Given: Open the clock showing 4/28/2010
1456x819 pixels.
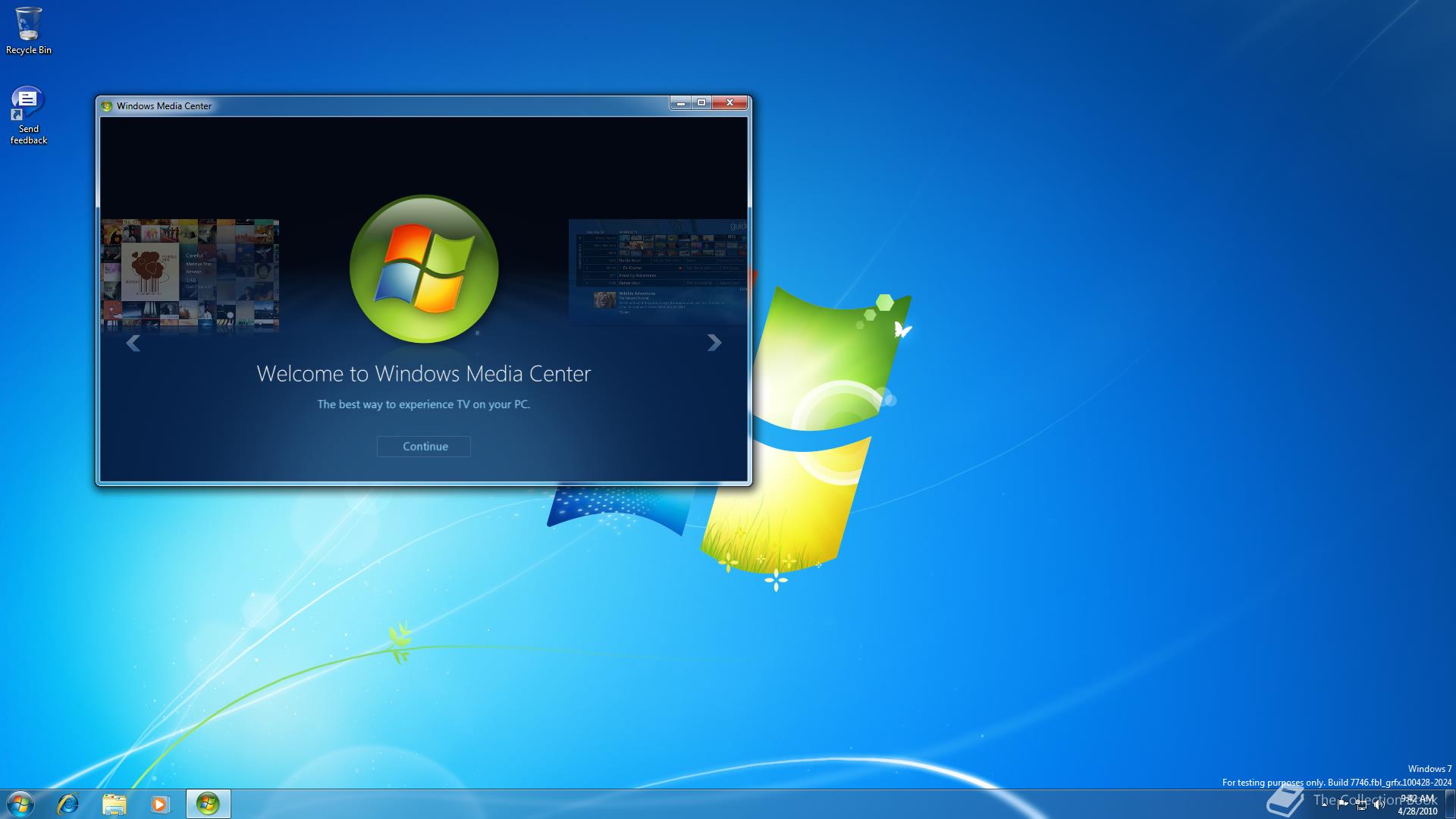Looking at the screenshot, I should point(1417,805).
